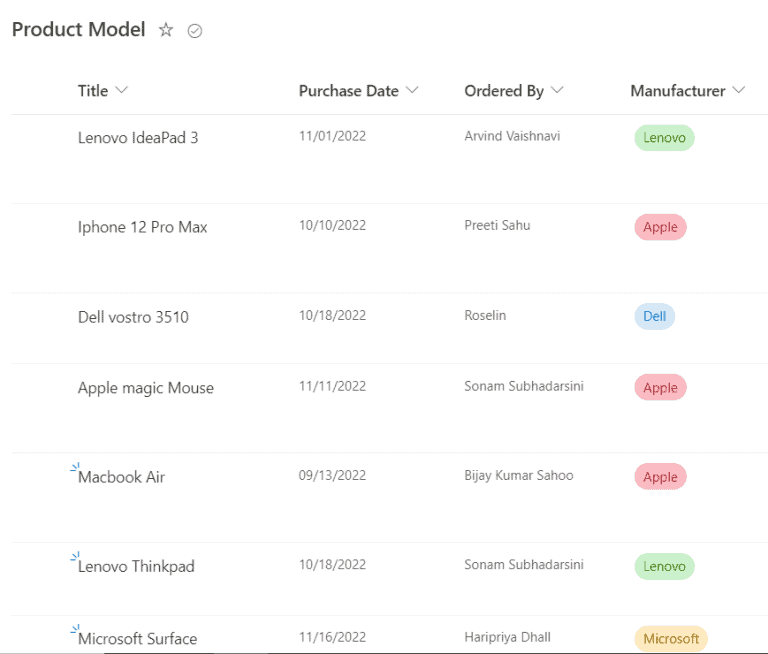Viewport: 768px width, 654px height.
Task: Click the name Roselin
Action: 485,315
